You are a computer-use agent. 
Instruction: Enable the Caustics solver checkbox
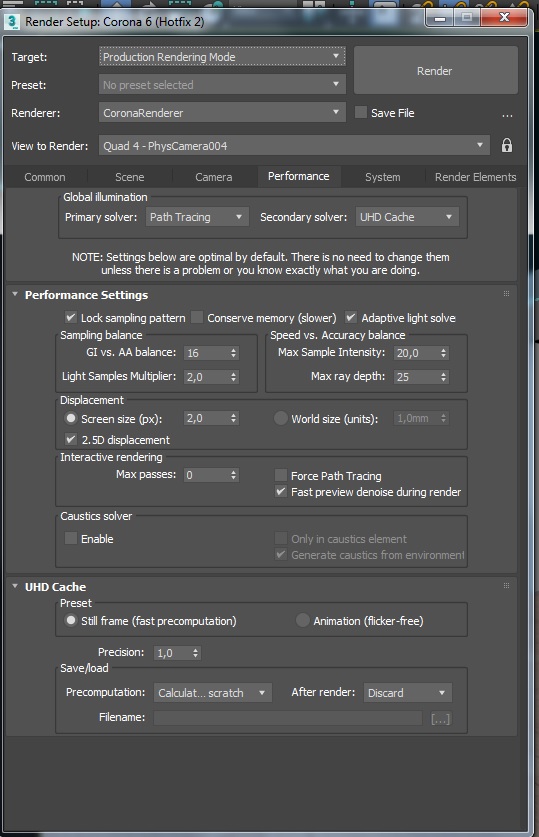70,538
